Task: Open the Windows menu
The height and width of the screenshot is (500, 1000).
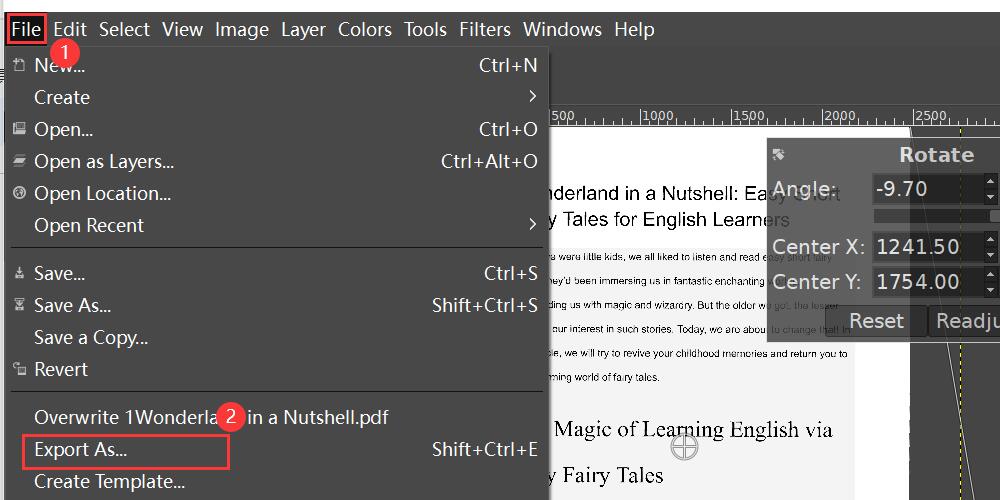Action: [x=562, y=29]
